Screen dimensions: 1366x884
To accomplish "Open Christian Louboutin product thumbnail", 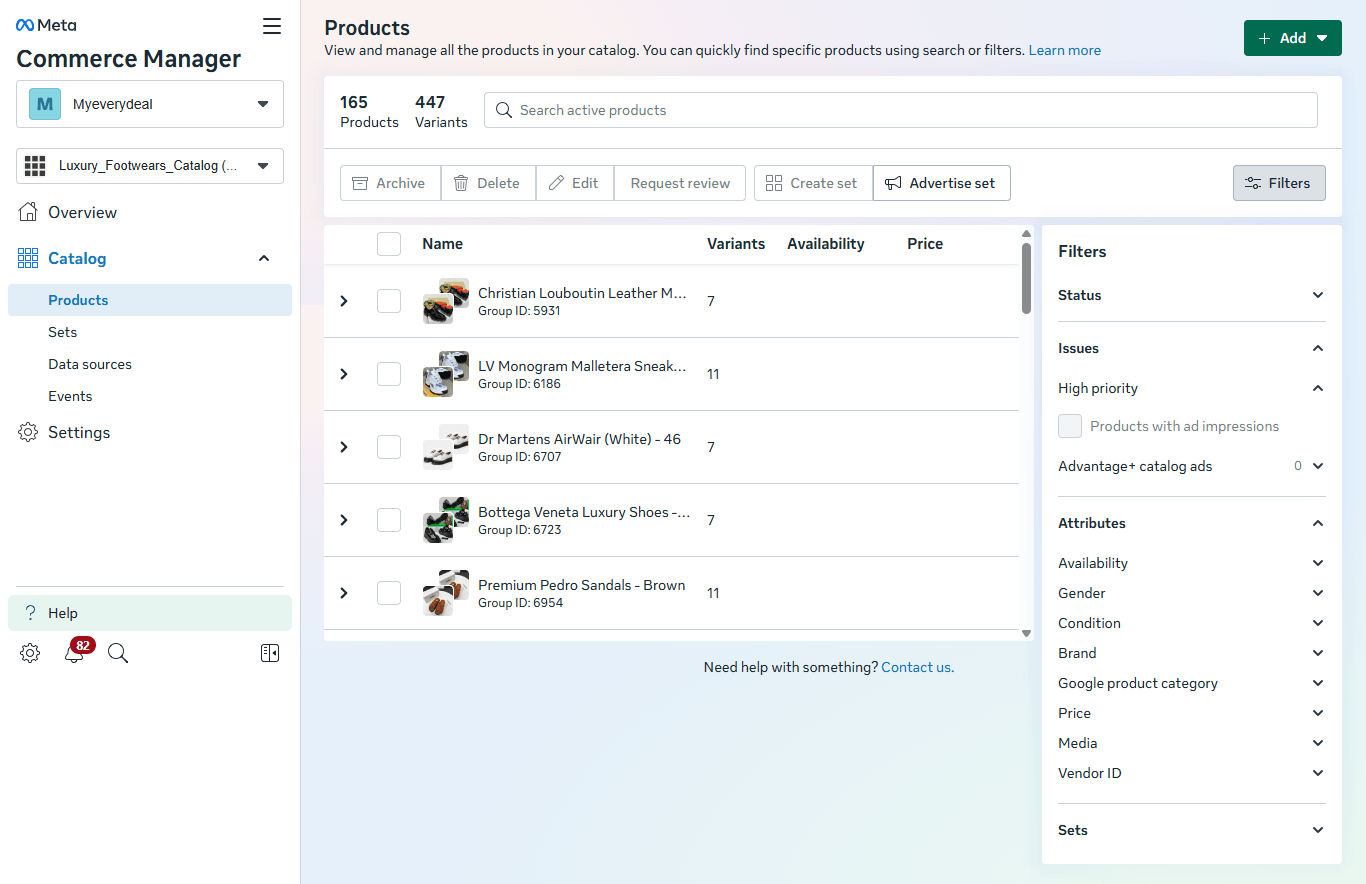I will (x=446, y=301).
